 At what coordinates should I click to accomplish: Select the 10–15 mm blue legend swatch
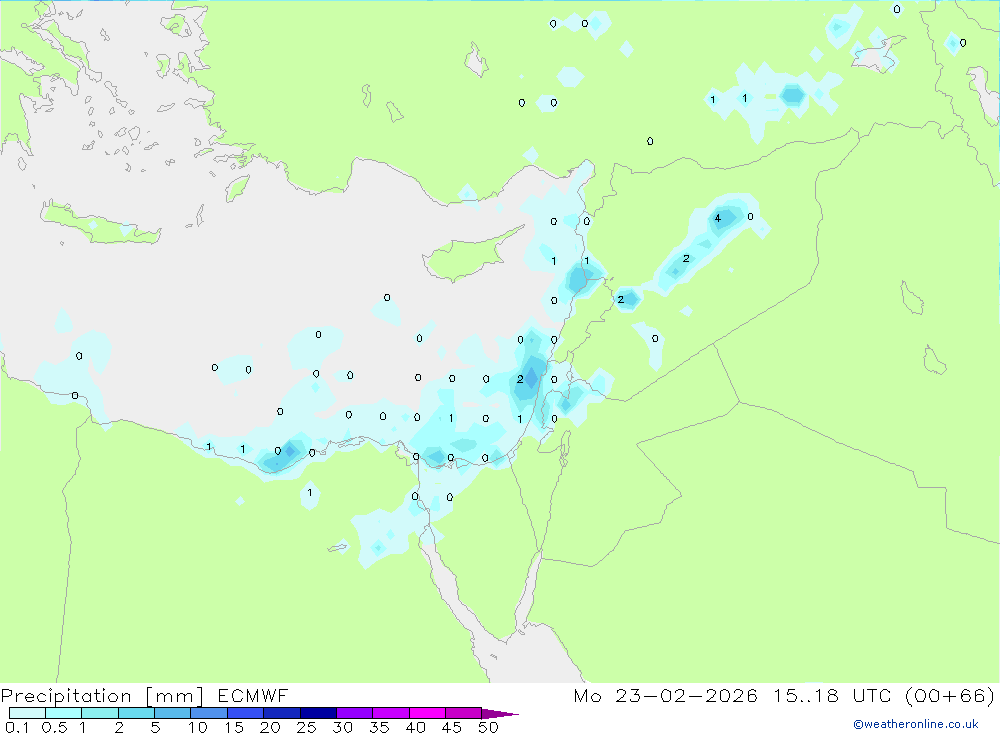pyautogui.click(x=209, y=713)
